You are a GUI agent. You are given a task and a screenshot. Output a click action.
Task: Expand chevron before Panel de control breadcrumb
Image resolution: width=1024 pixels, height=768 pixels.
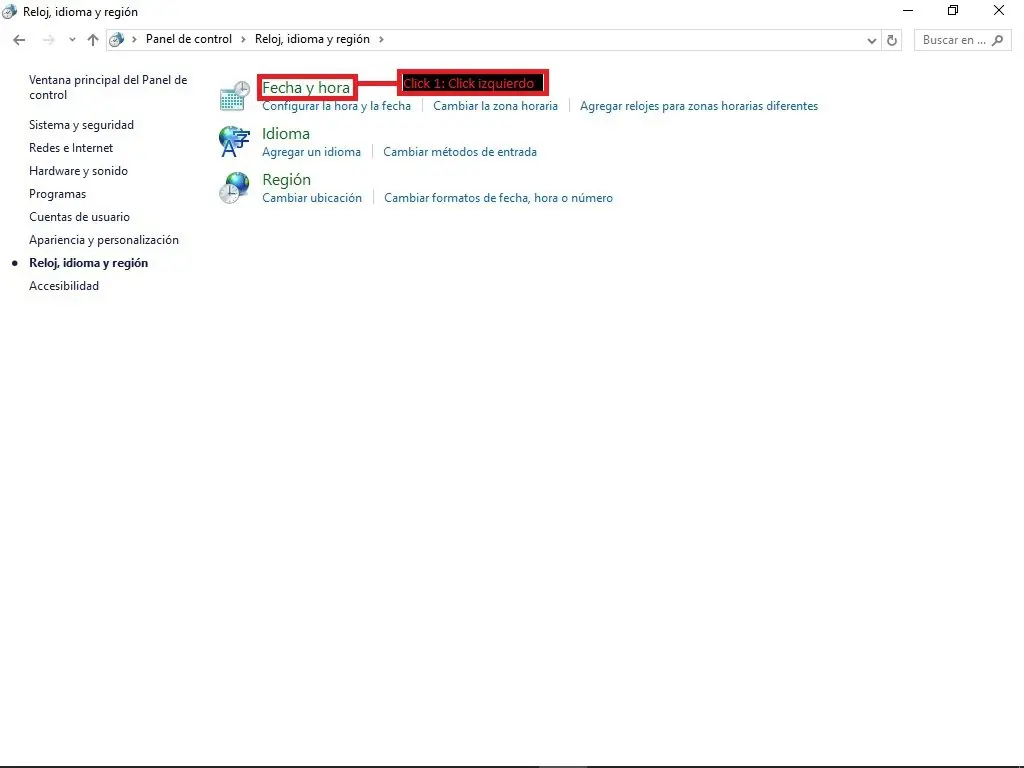point(134,39)
